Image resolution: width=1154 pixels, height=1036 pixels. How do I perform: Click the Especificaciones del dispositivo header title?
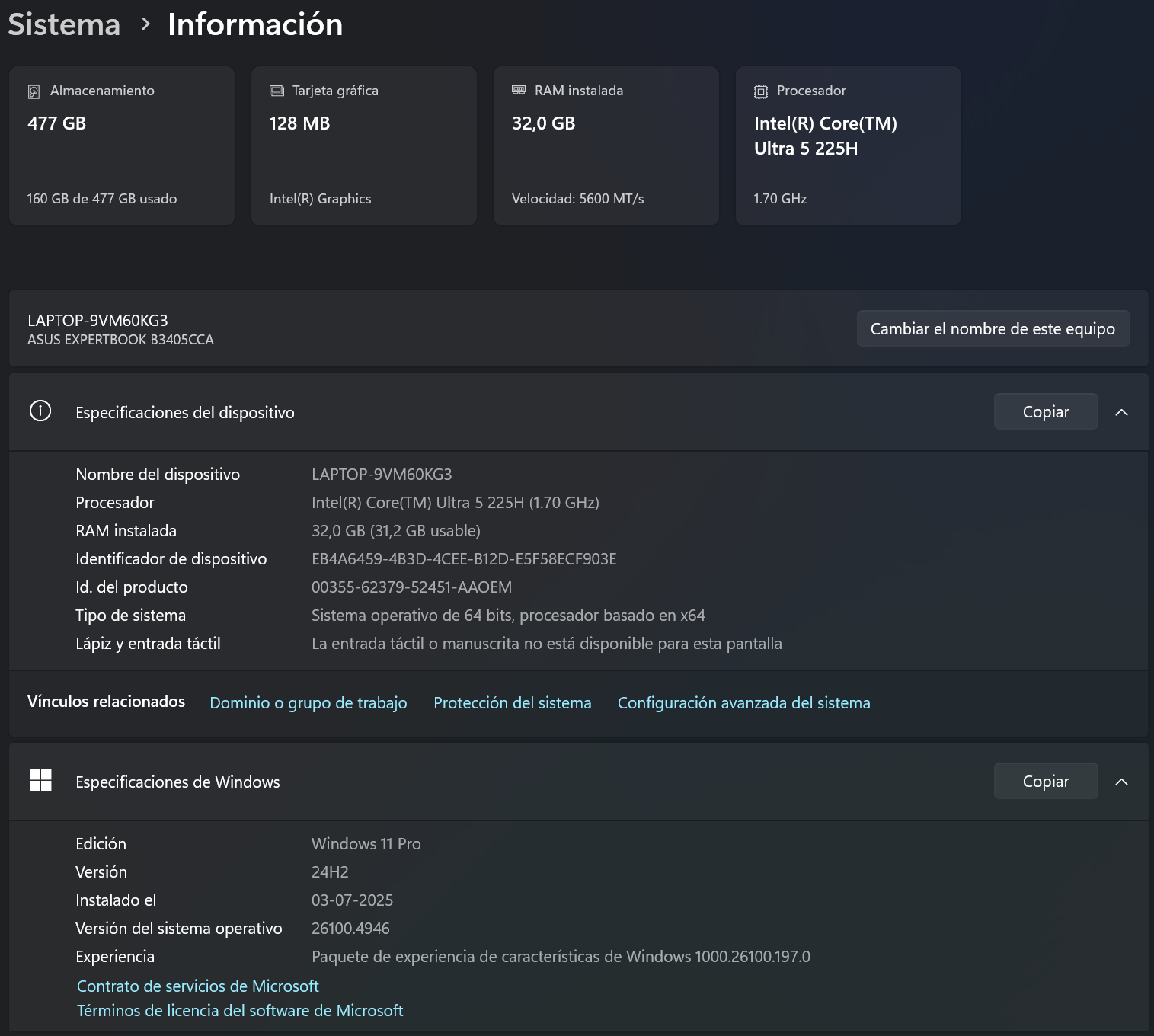point(185,413)
